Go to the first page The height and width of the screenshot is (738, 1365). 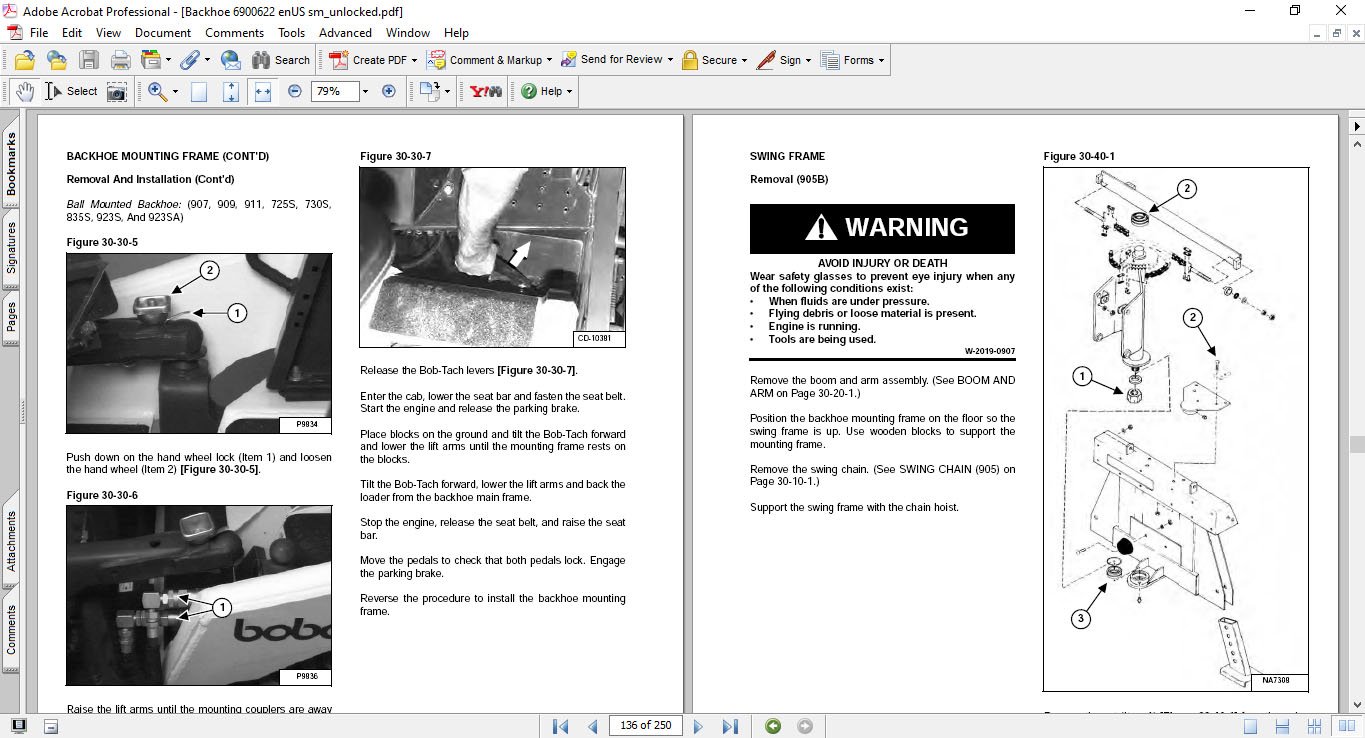[561, 726]
